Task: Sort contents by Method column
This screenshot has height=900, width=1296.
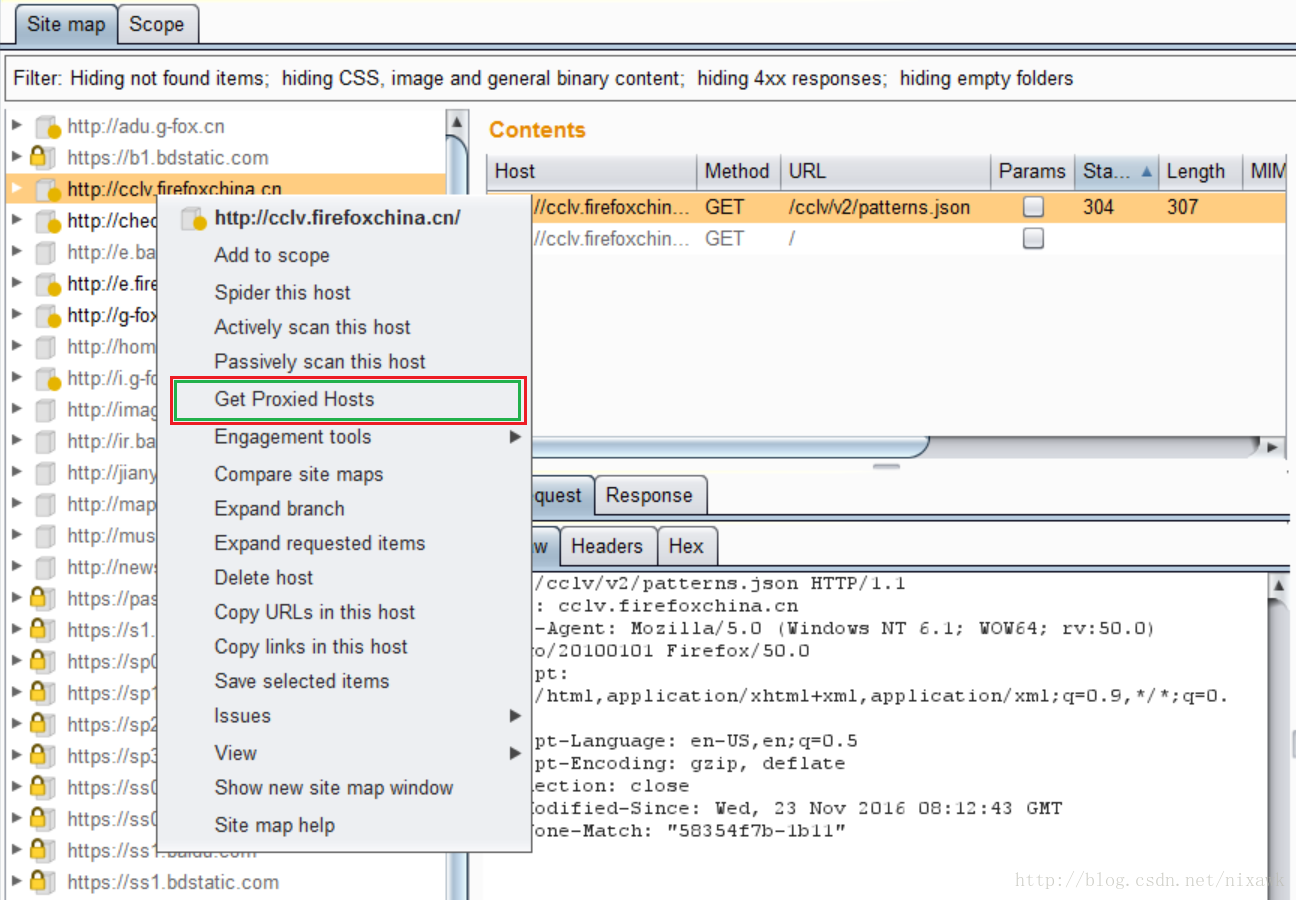Action: [737, 171]
